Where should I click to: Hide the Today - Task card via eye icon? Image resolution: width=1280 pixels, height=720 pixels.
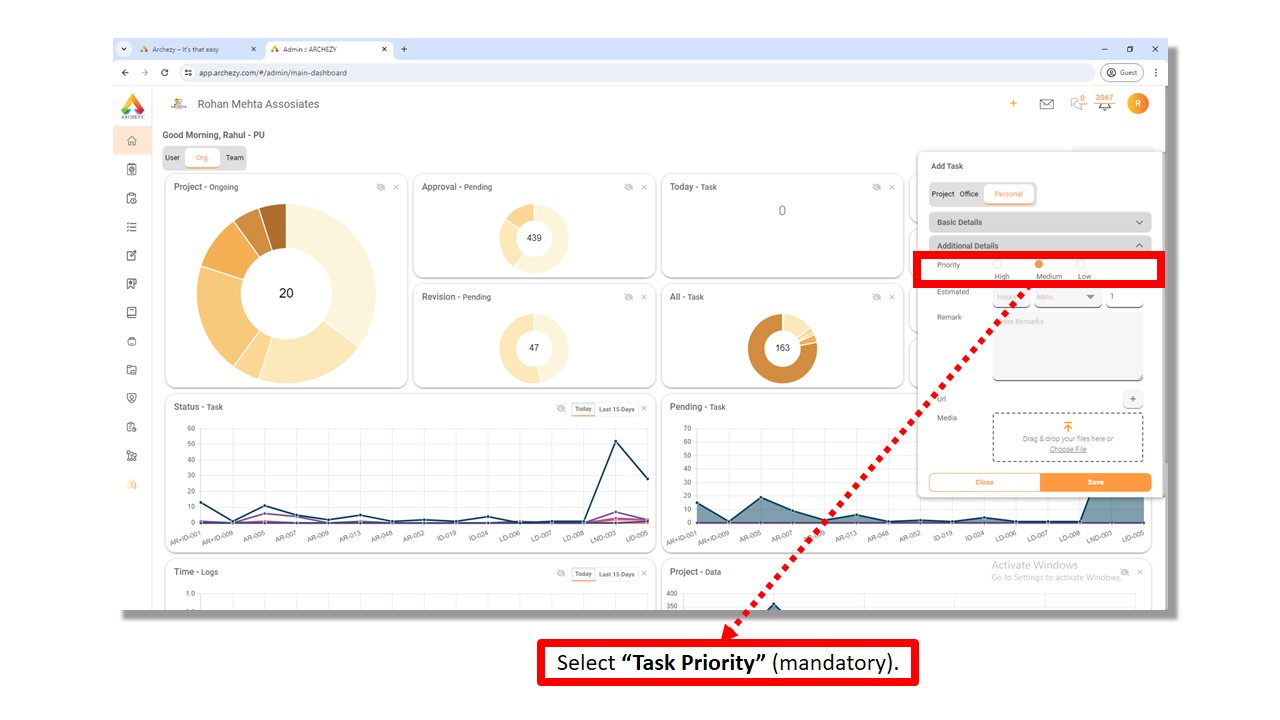coord(877,187)
